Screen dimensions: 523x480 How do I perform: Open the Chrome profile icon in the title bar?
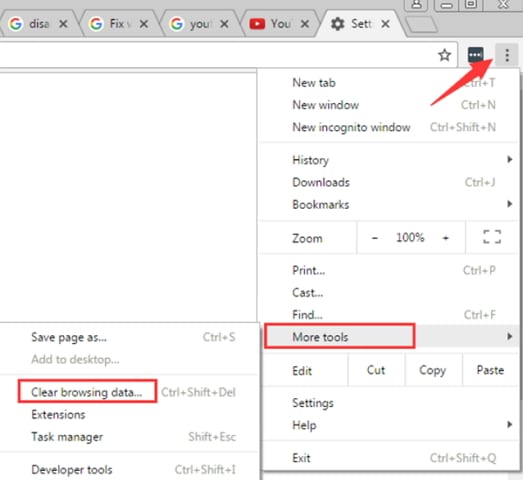coord(416,5)
